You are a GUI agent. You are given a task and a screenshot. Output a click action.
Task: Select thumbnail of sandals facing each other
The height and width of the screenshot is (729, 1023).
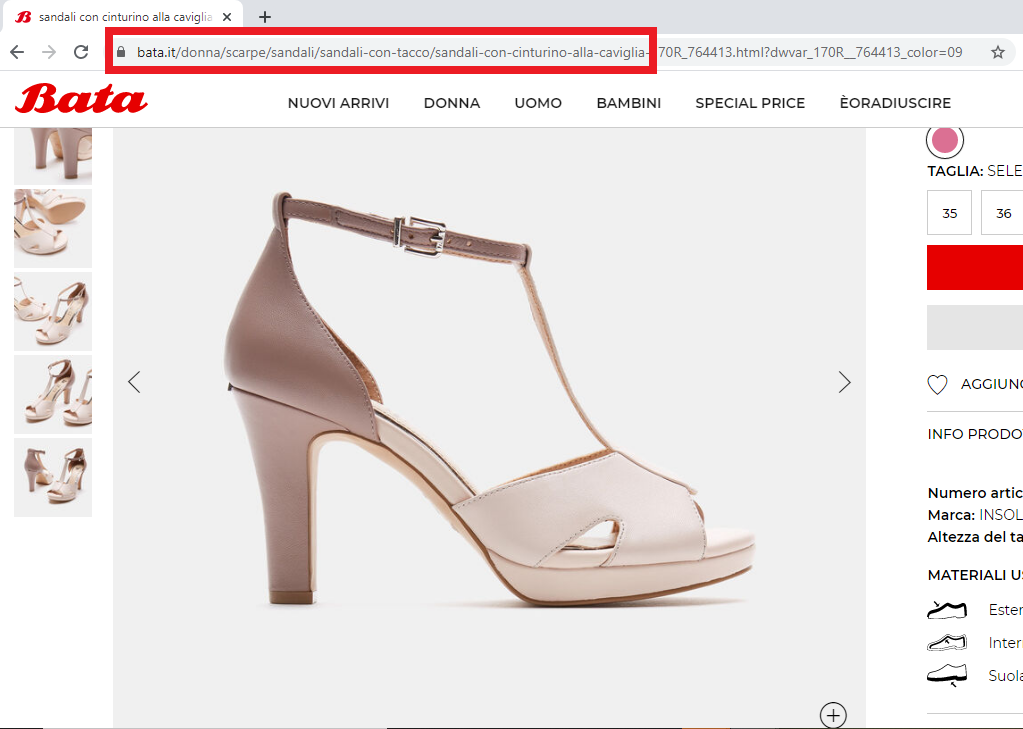53,477
